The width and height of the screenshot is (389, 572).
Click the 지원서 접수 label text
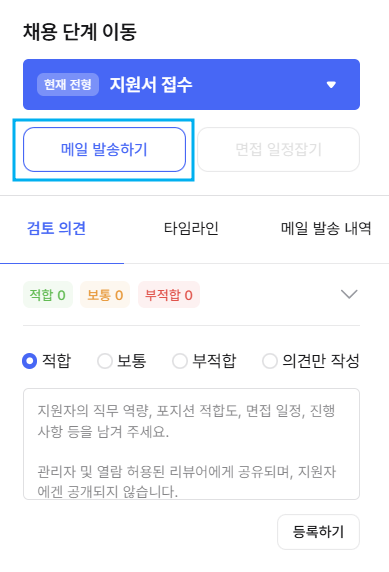[x=151, y=85]
